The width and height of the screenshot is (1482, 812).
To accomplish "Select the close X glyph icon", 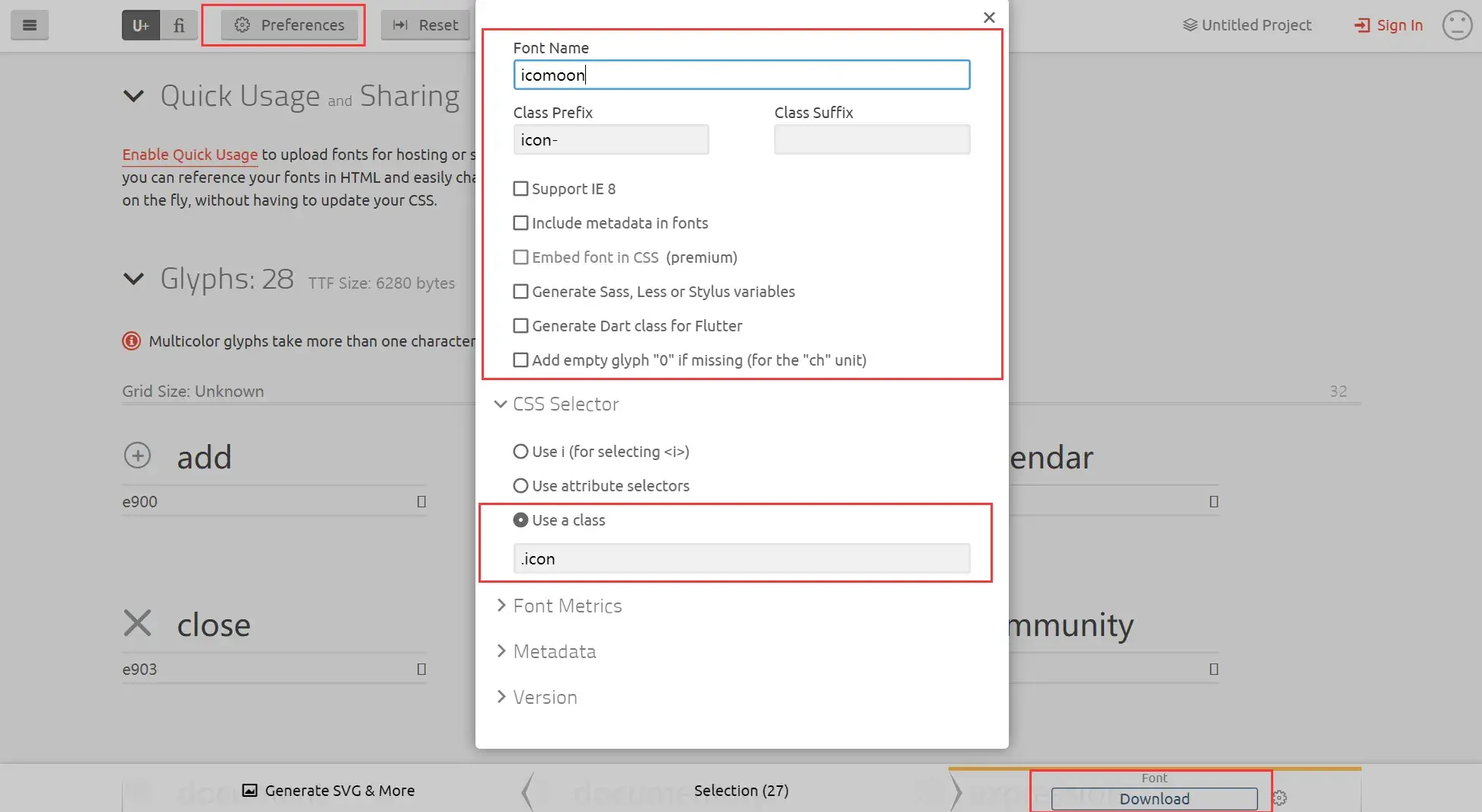I will tap(137, 623).
